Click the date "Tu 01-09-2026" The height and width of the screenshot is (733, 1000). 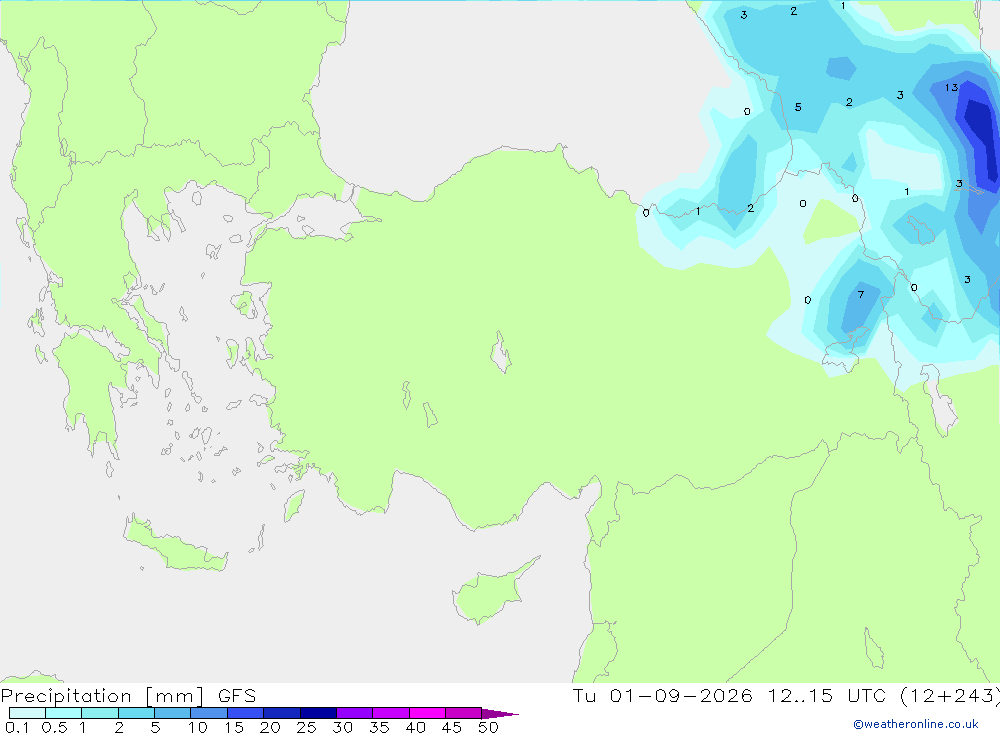(x=662, y=695)
